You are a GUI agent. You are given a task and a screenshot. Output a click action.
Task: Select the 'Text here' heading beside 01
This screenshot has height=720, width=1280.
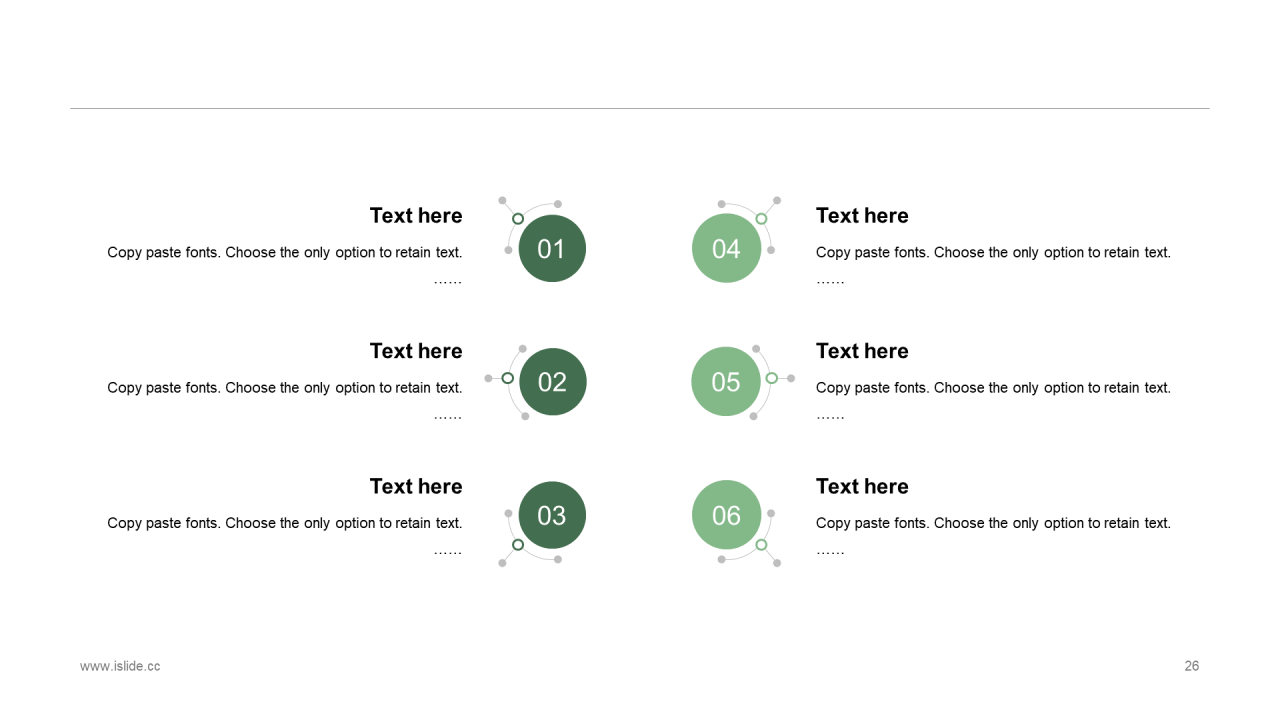coord(416,216)
